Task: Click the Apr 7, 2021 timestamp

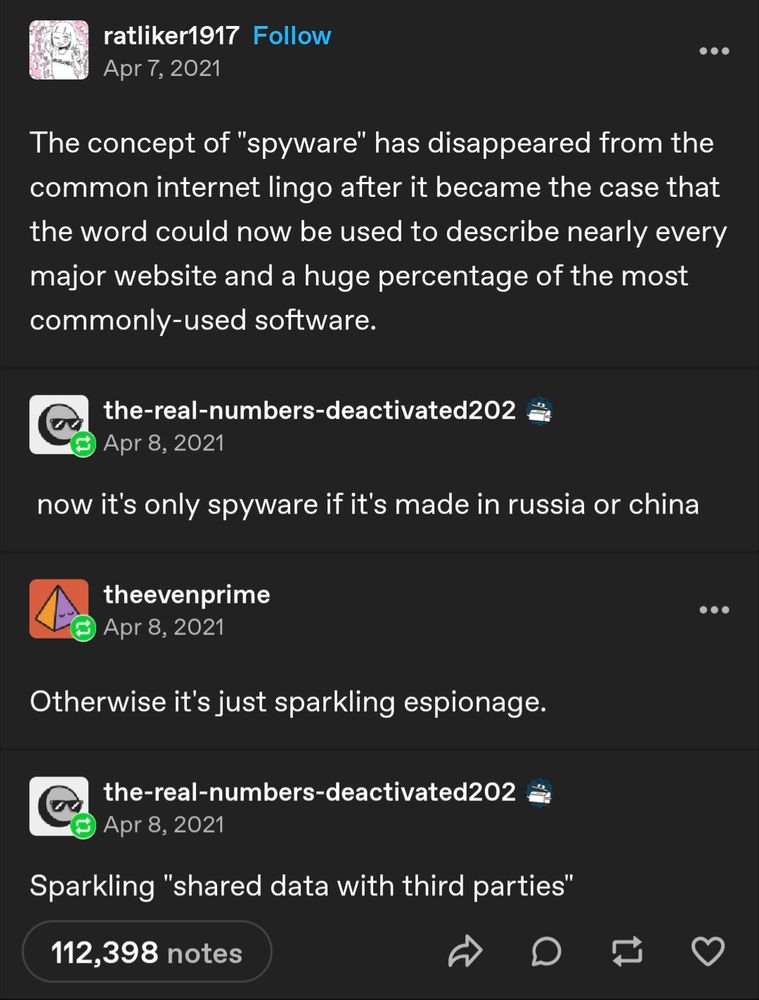Action: point(162,68)
